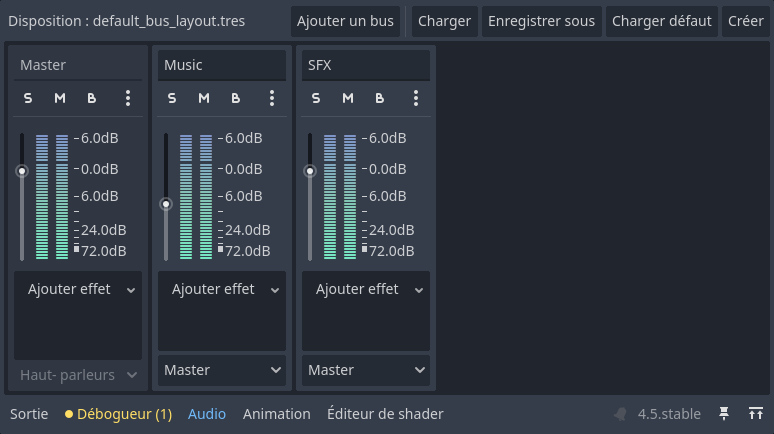The image size is (774, 434).
Task: Mute the Music bus
Action: [204, 98]
